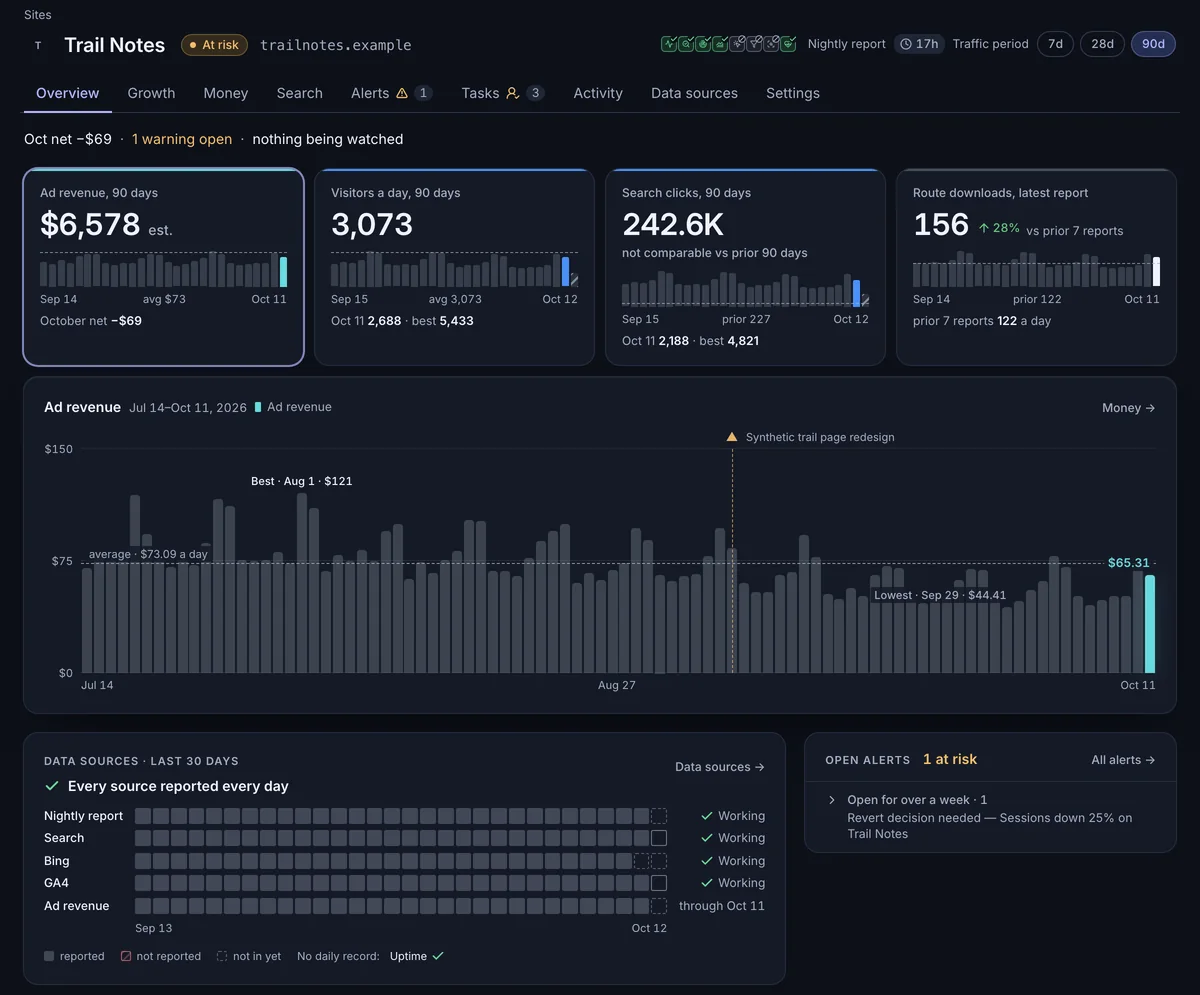Go to the Data sources tab
The width and height of the screenshot is (1200, 995).
pyautogui.click(x=694, y=93)
